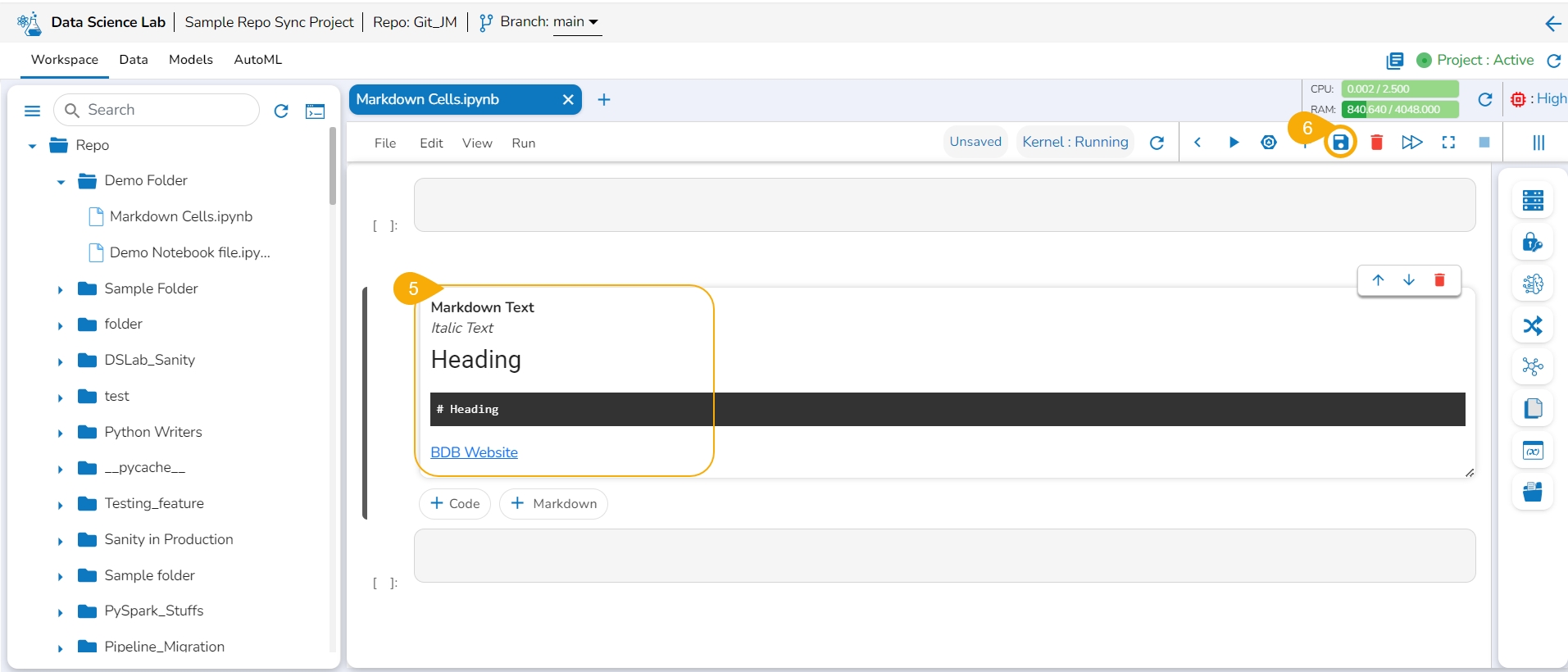Add a new Code cell
The image size is (1568, 672).
pyautogui.click(x=455, y=504)
